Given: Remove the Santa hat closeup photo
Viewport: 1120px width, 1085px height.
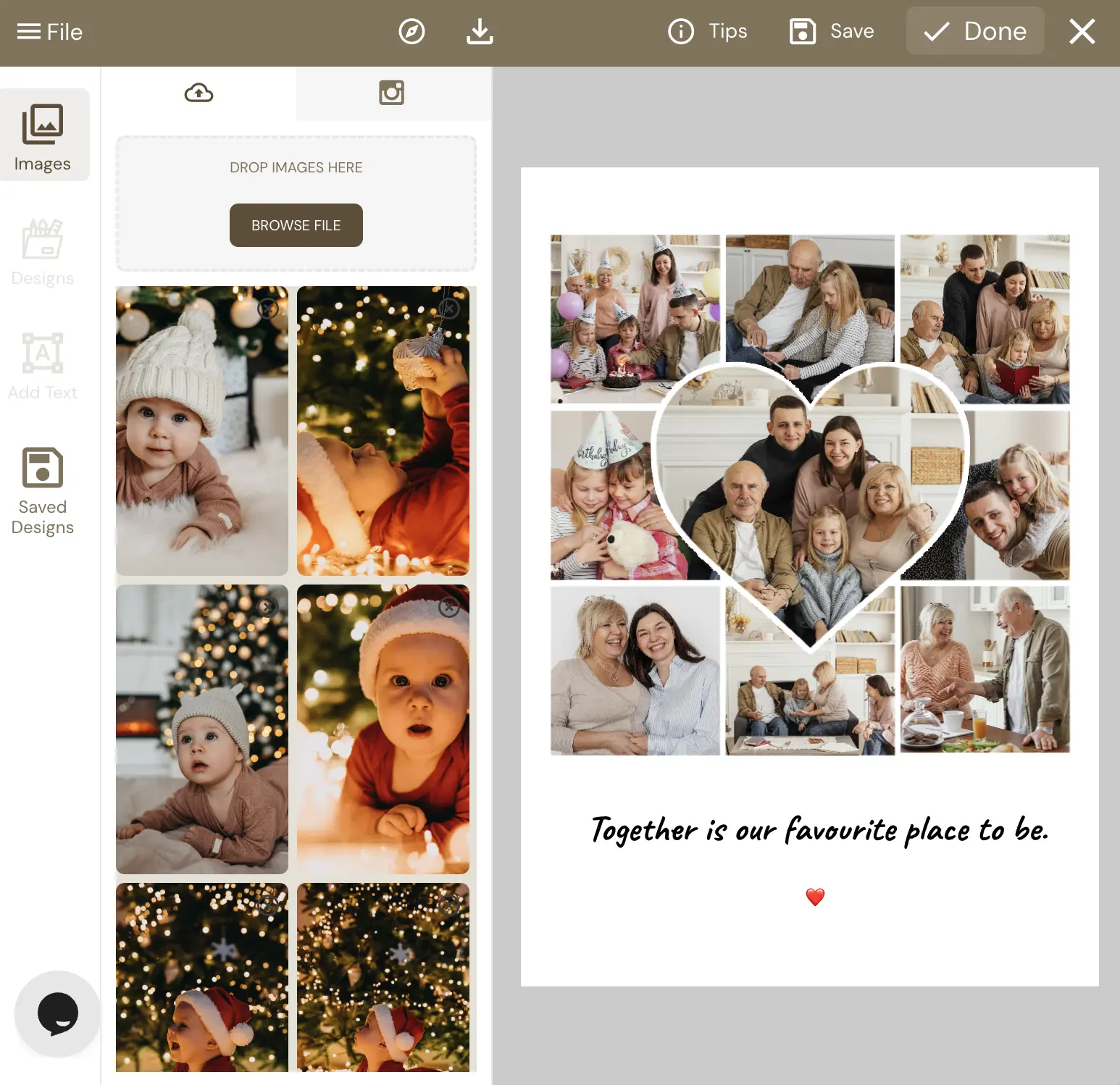Looking at the screenshot, I should 449,607.
